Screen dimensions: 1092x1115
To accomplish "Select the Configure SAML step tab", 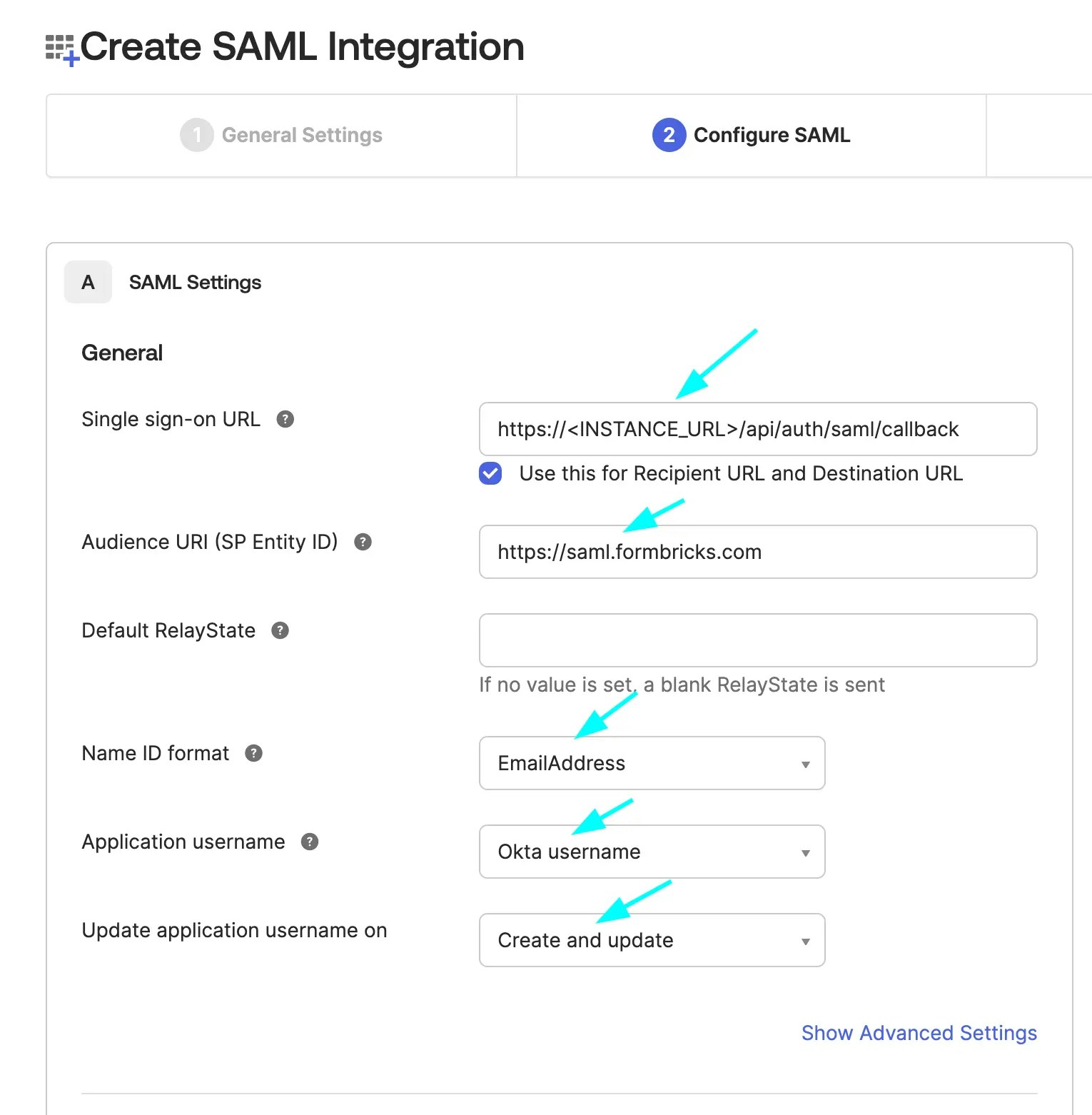I will click(752, 135).
